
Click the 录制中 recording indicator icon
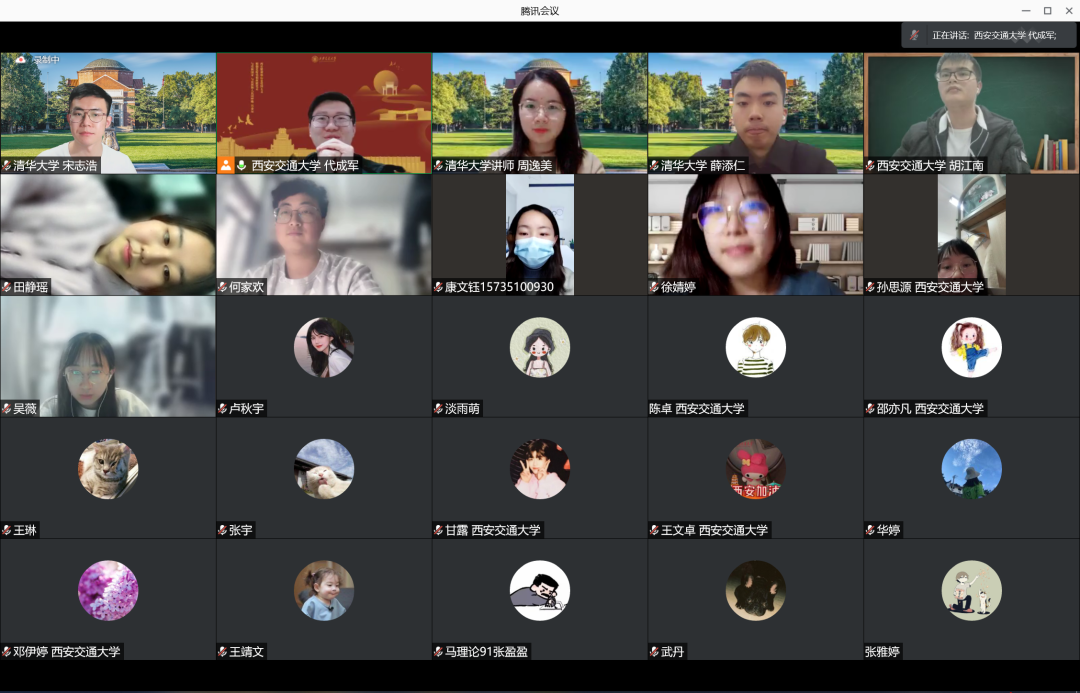[20, 60]
